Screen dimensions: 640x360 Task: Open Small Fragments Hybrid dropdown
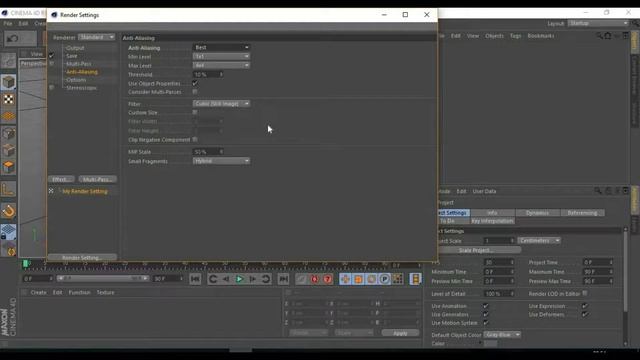click(221, 161)
